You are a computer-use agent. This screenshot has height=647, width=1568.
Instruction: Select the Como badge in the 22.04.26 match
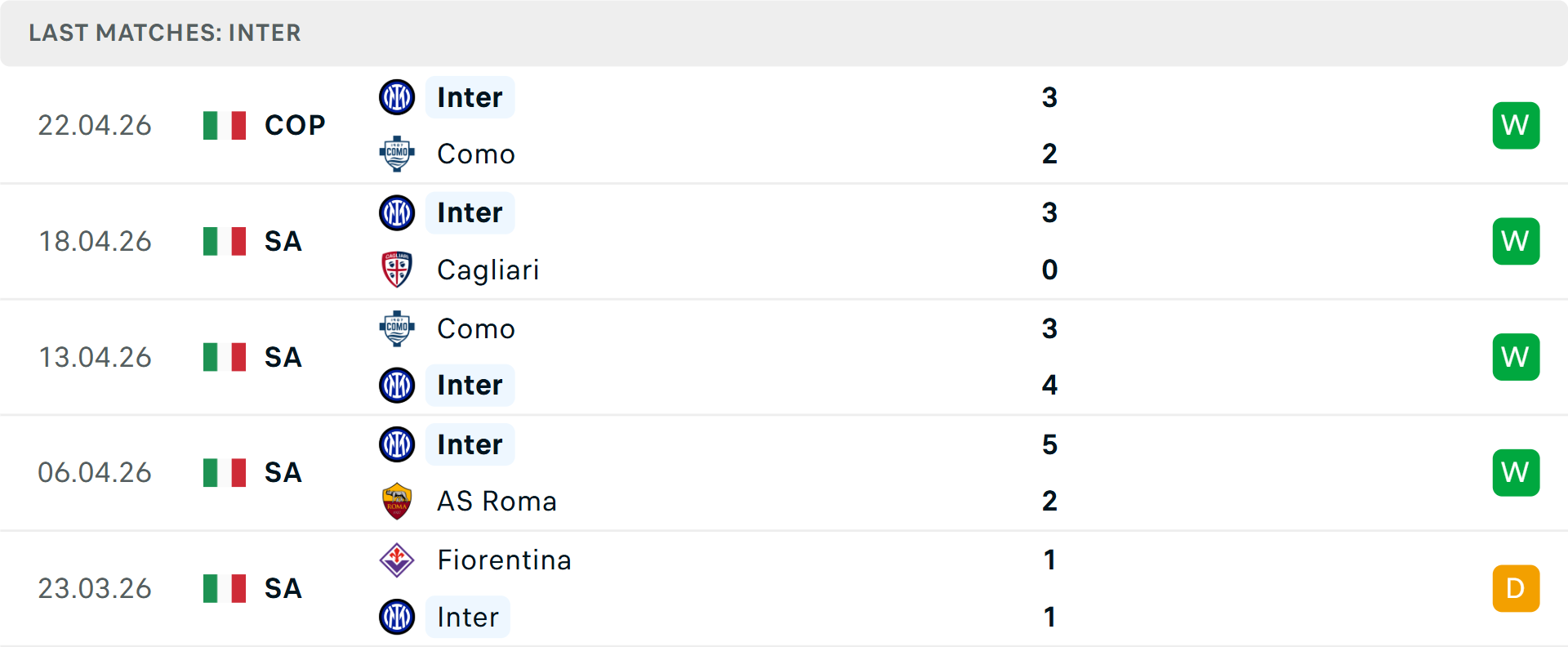click(x=397, y=154)
